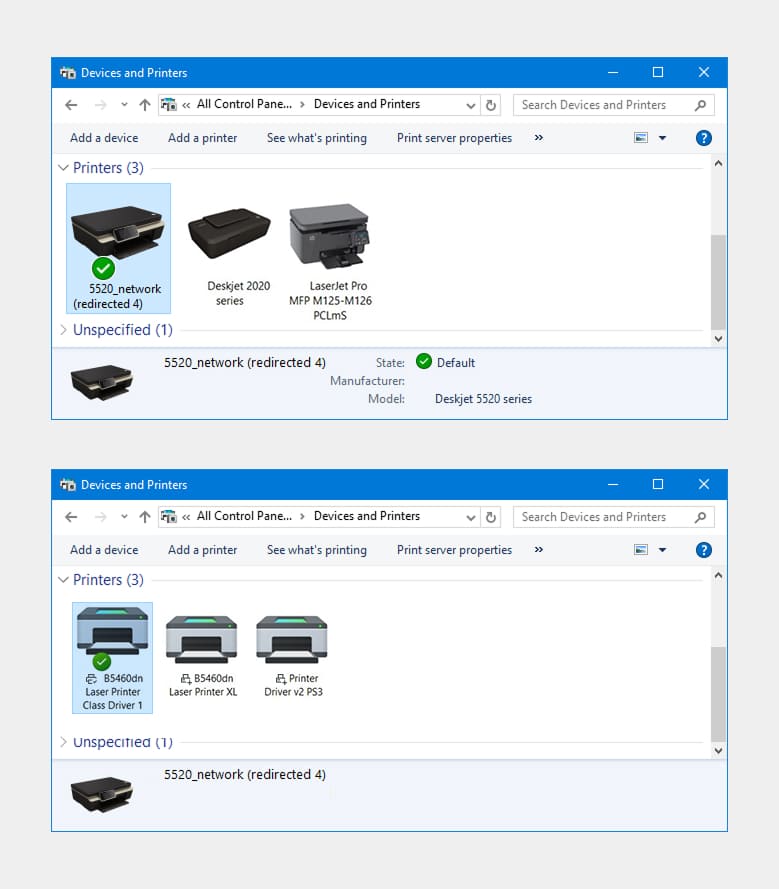Show more toolbar commands in the B5460dn window
The width and height of the screenshot is (779, 889).
pyautogui.click(x=539, y=550)
